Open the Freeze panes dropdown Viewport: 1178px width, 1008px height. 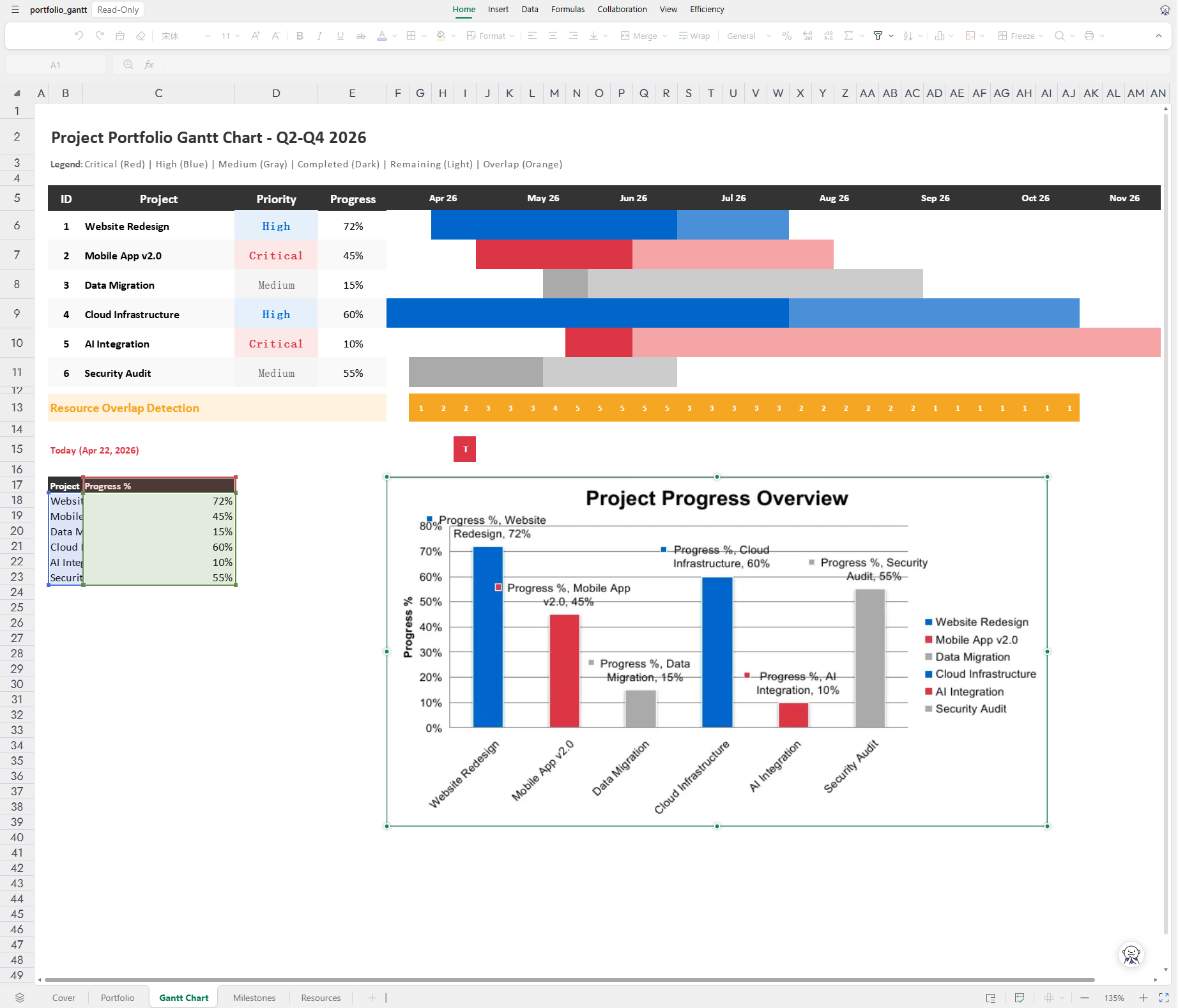click(1021, 36)
